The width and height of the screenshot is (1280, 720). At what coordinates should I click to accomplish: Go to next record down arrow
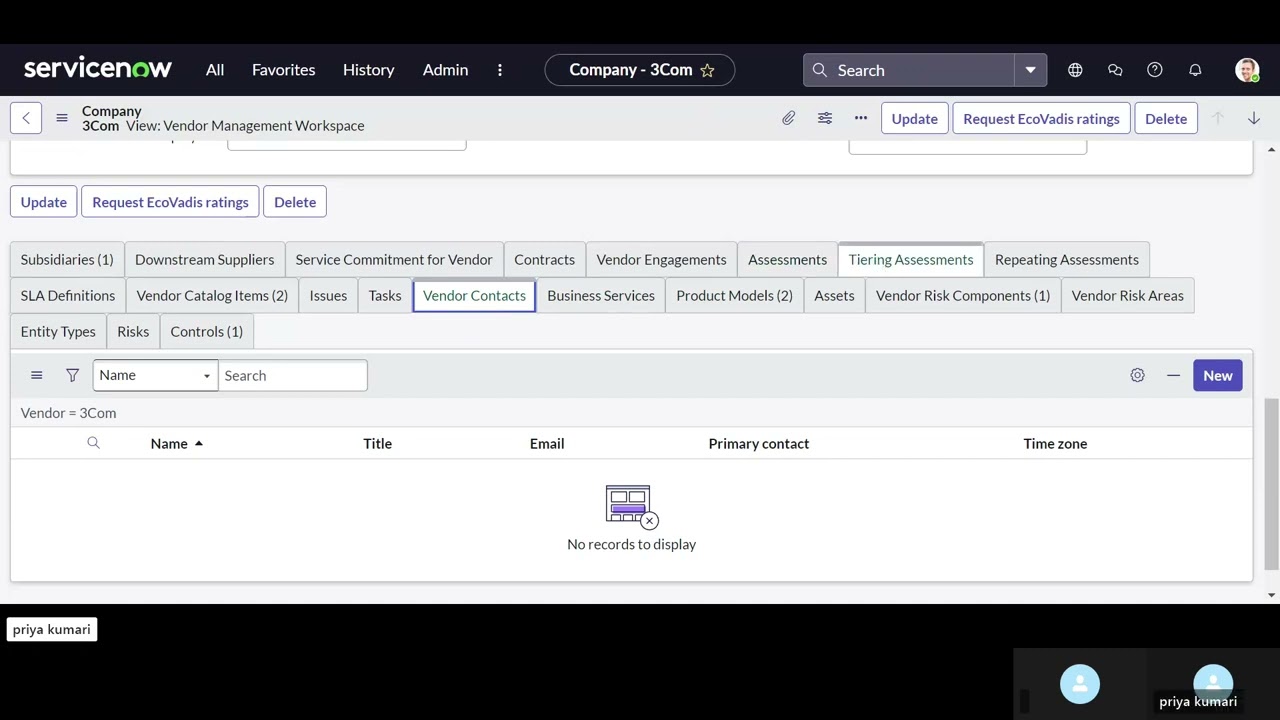coord(1254,118)
